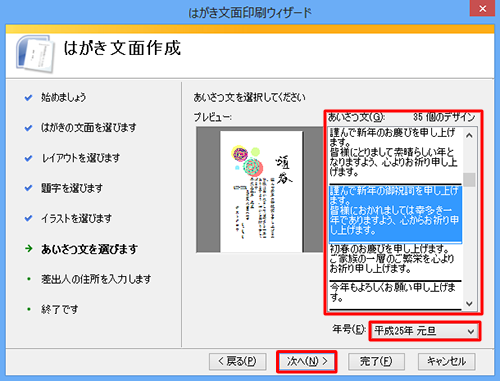Go to step はがきの文面を選びます
The width and height of the screenshot is (500, 381).
coord(89,128)
